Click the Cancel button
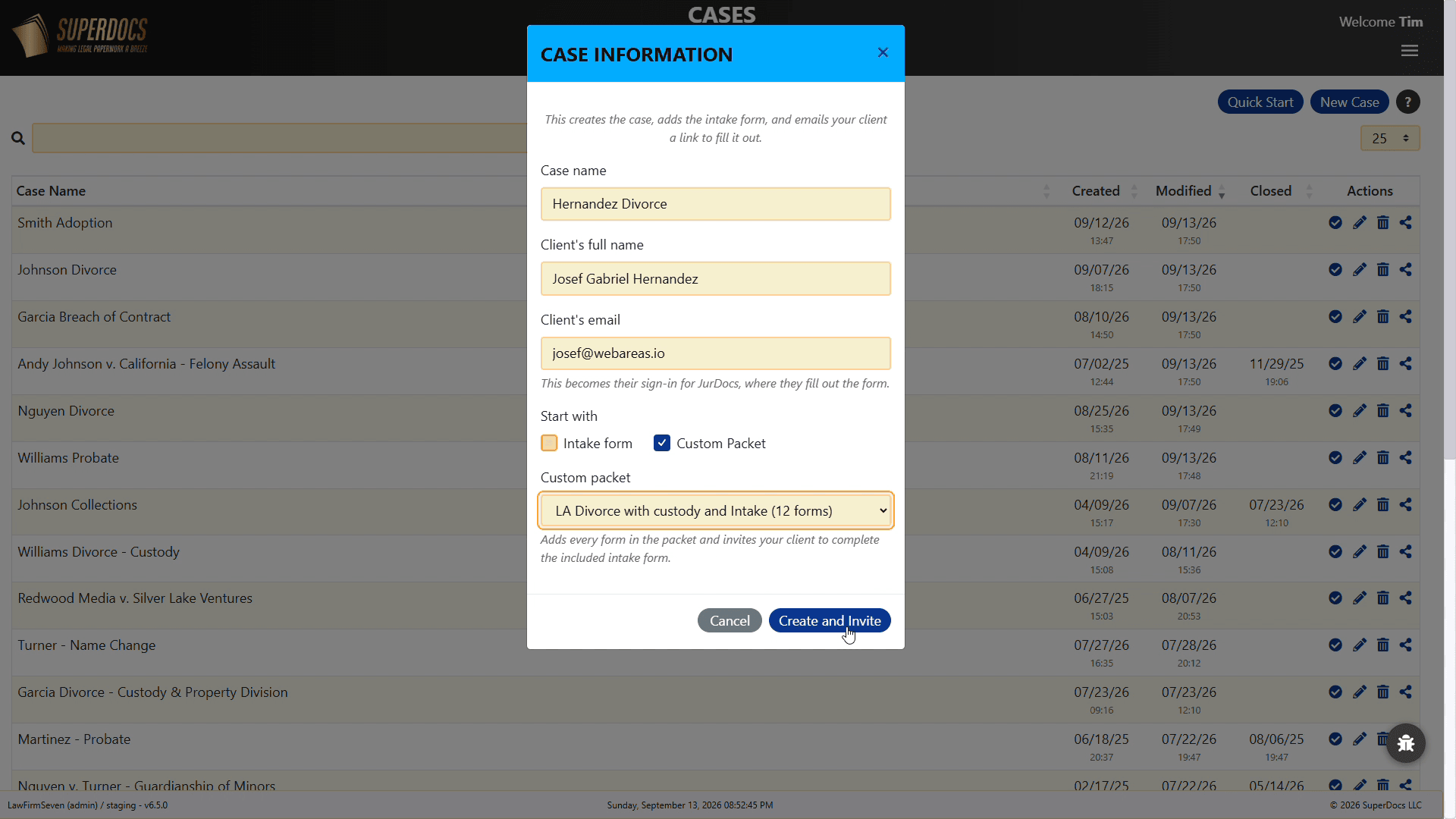1456x819 pixels. (x=730, y=620)
